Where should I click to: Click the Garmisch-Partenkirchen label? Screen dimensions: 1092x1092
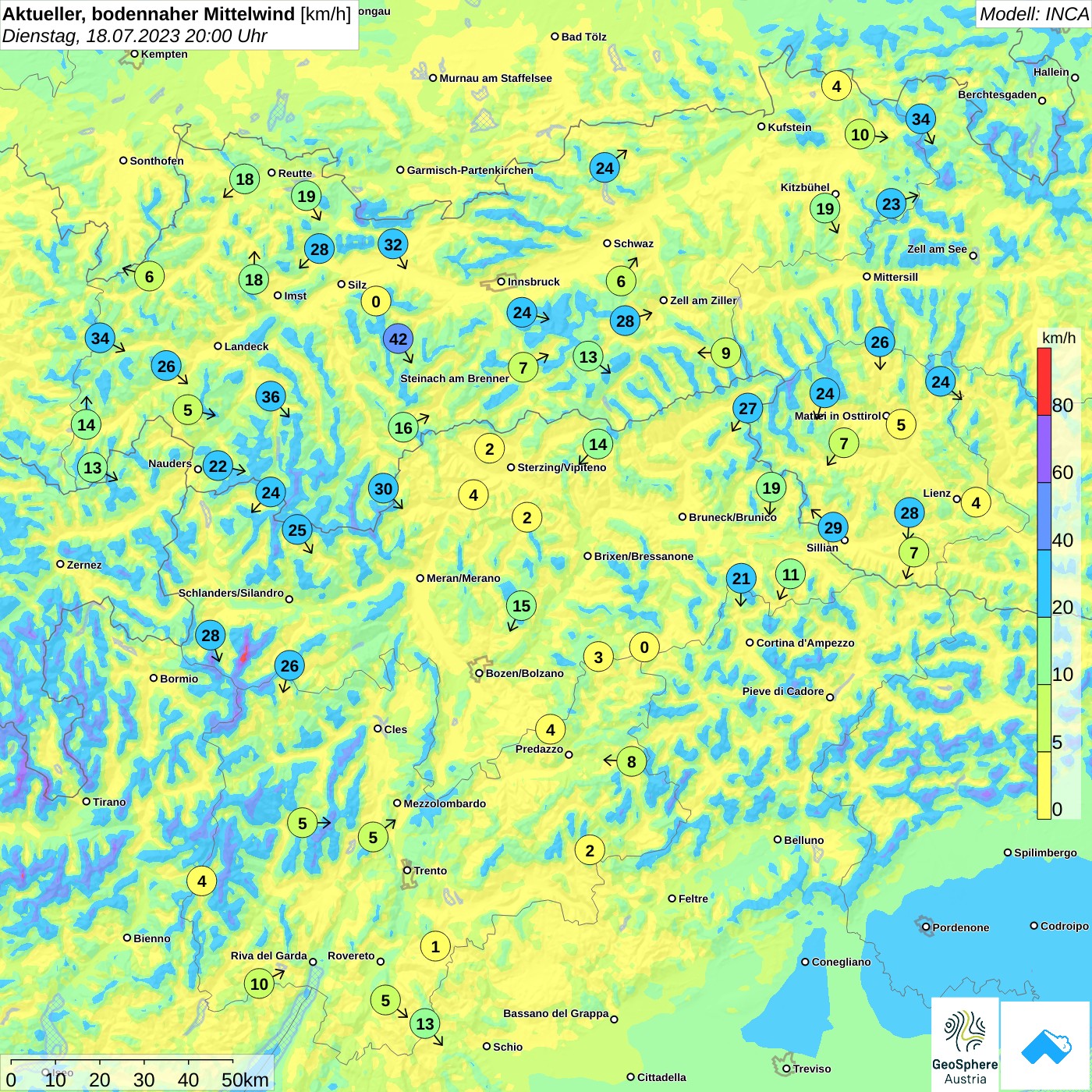click(x=470, y=170)
